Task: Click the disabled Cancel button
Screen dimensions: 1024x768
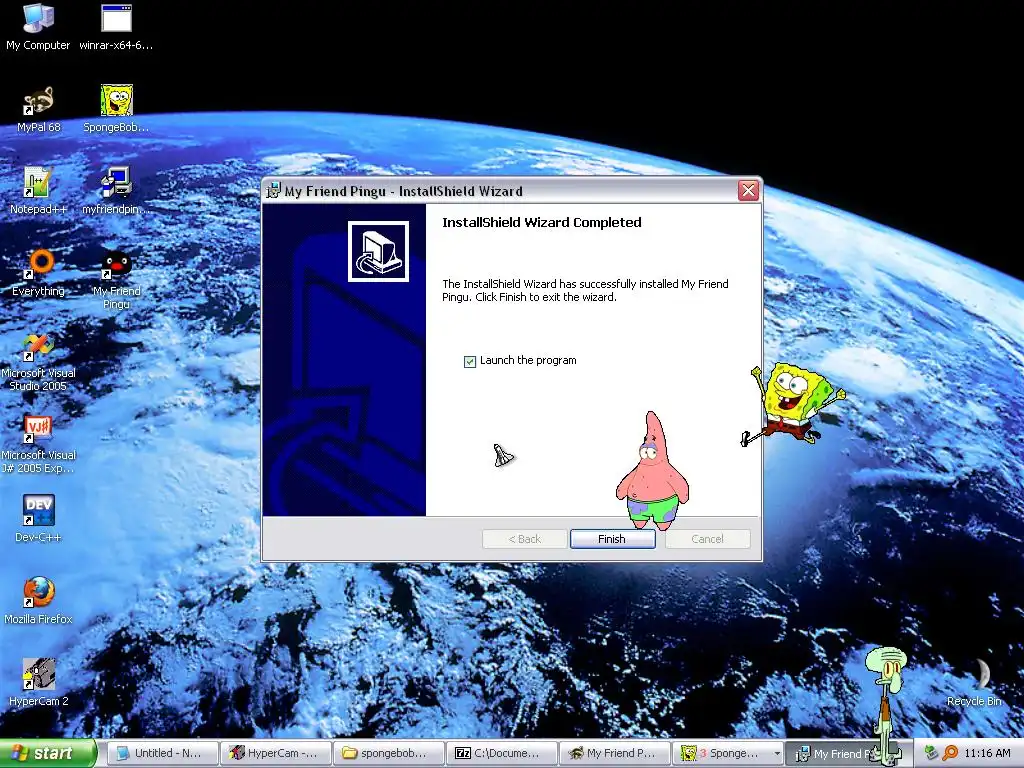Action: click(708, 539)
